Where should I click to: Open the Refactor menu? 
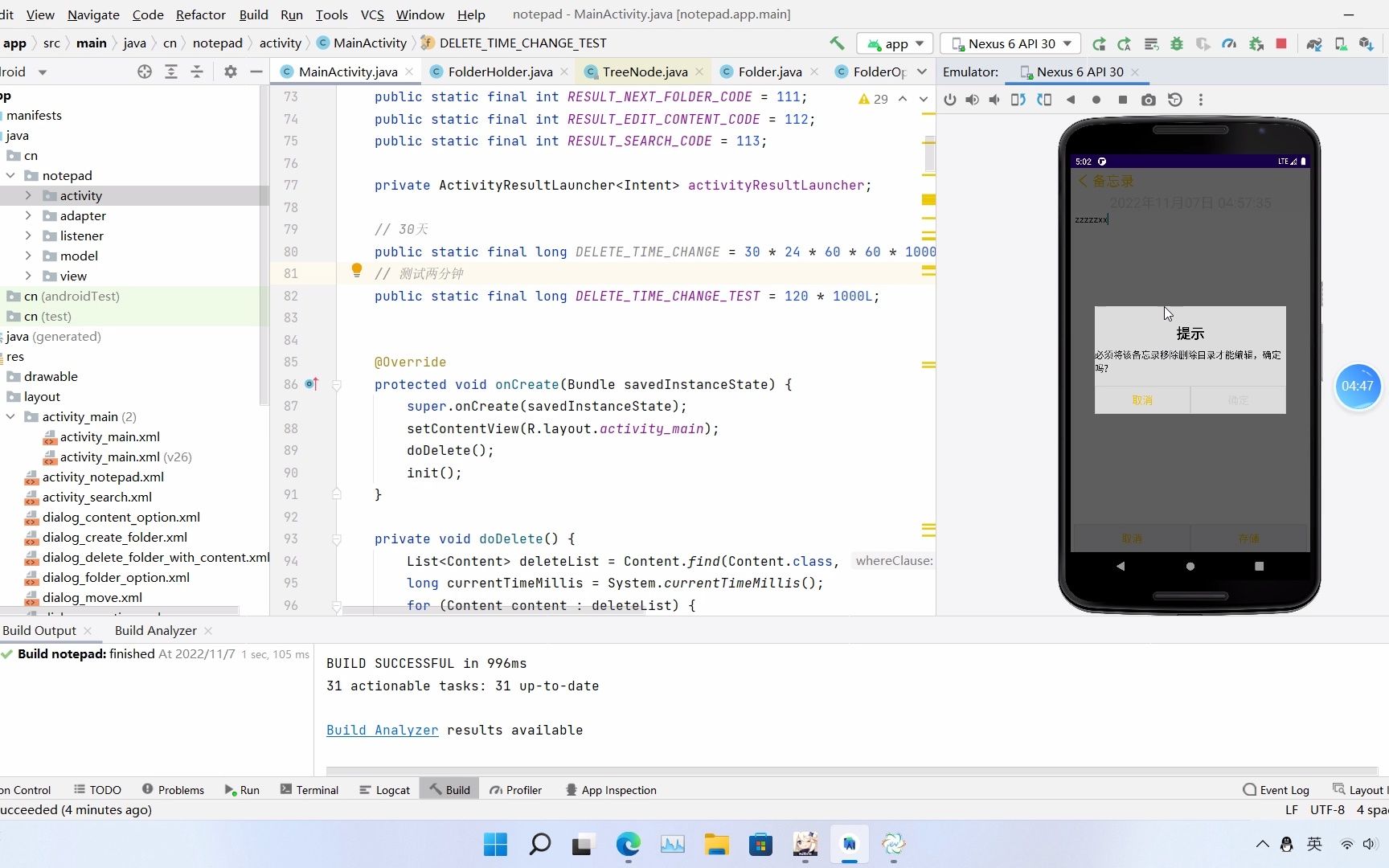201,14
